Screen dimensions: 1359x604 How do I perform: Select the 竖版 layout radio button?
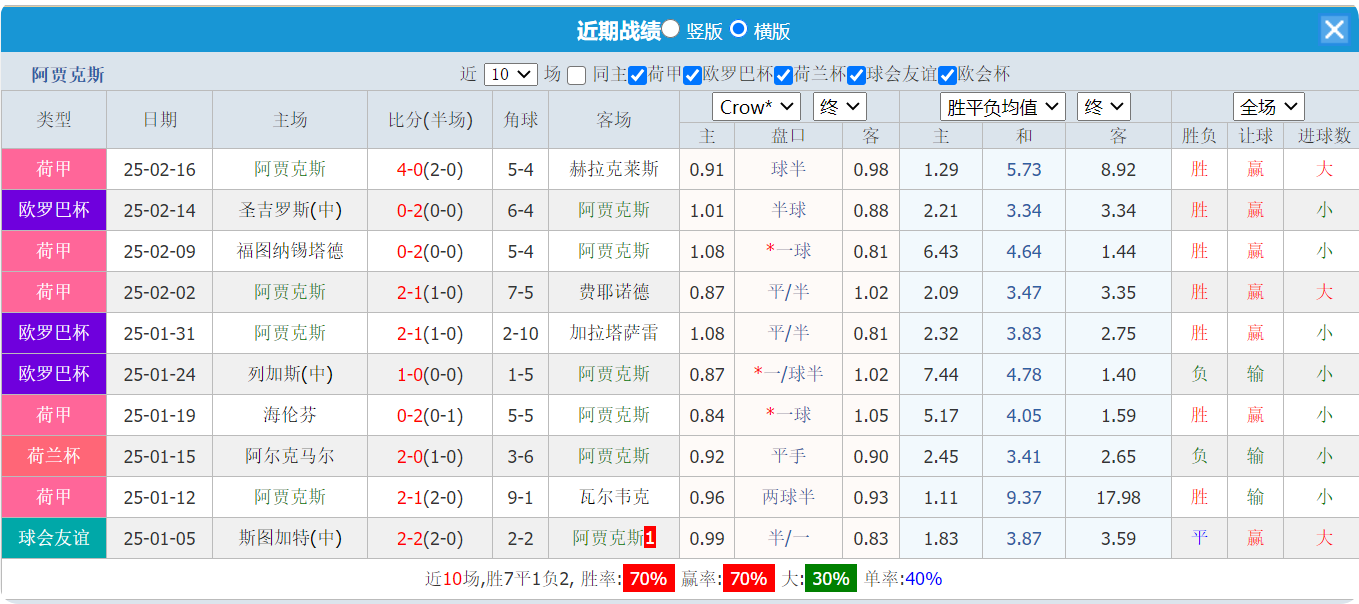pos(671,30)
